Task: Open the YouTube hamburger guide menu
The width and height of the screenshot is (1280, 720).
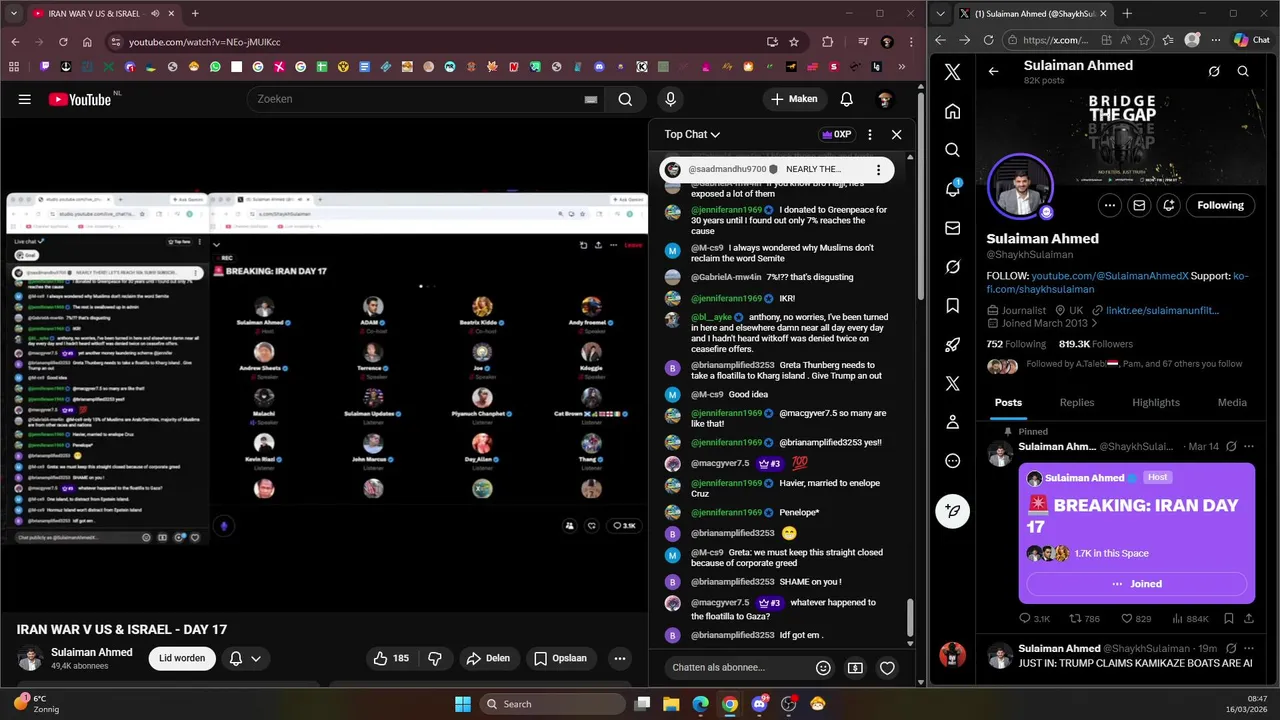Action: (25, 99)
